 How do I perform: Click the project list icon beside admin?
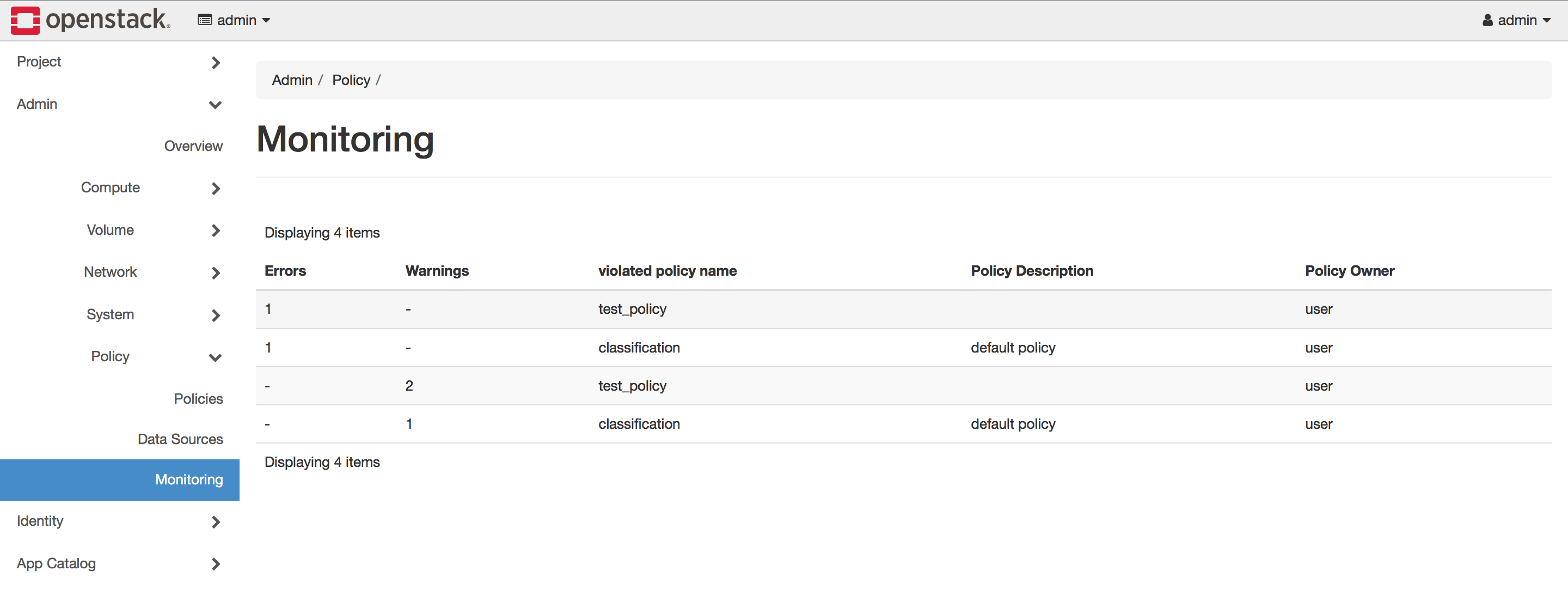(205, 20)
